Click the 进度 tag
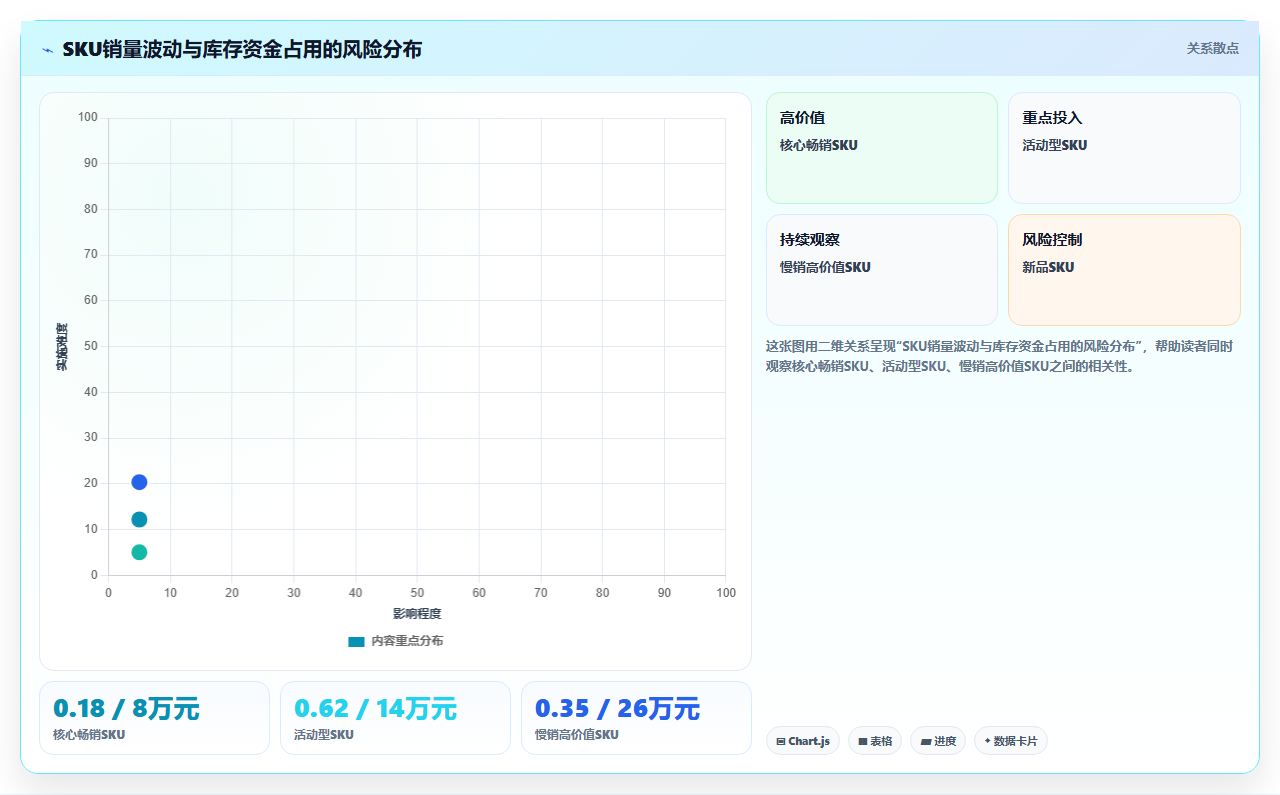 (938, 741)
